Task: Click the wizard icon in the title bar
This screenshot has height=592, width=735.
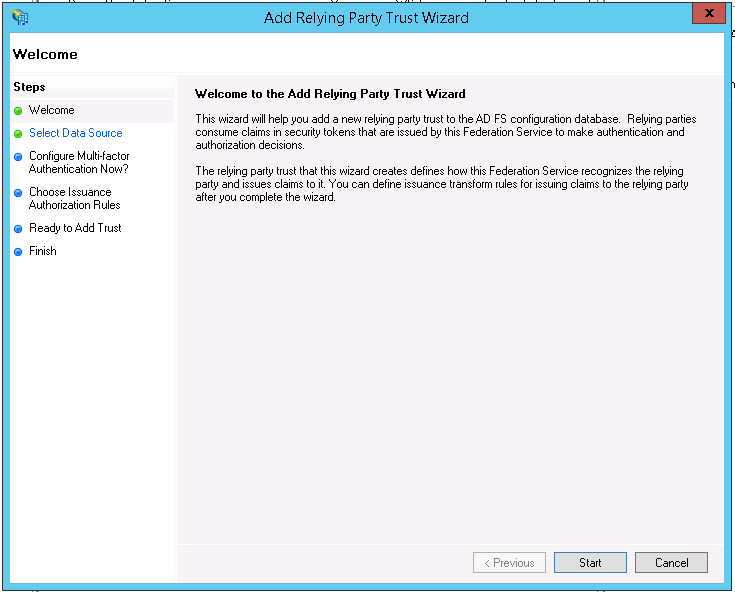Action: click(x=20, y=18)
